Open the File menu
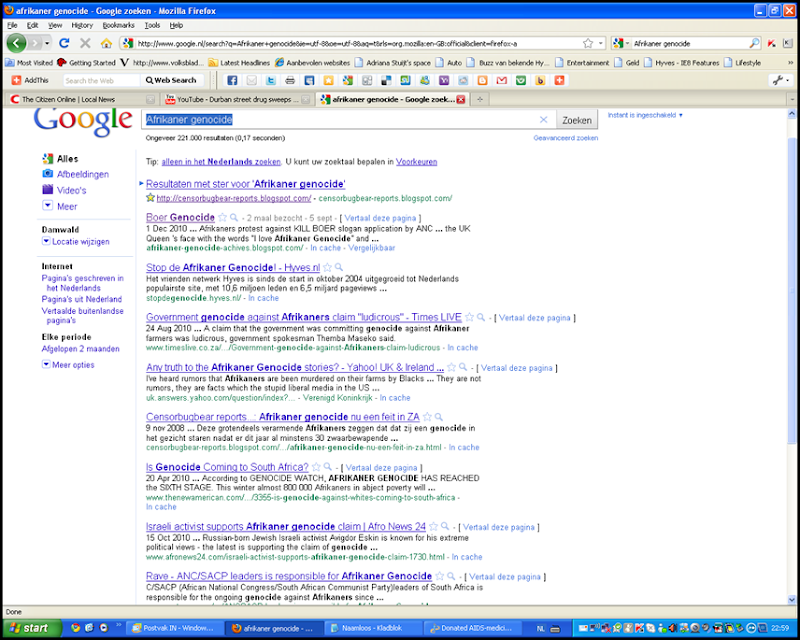This screenshot has width=800, height=640. pyautogui.click(x=12, y=25)
